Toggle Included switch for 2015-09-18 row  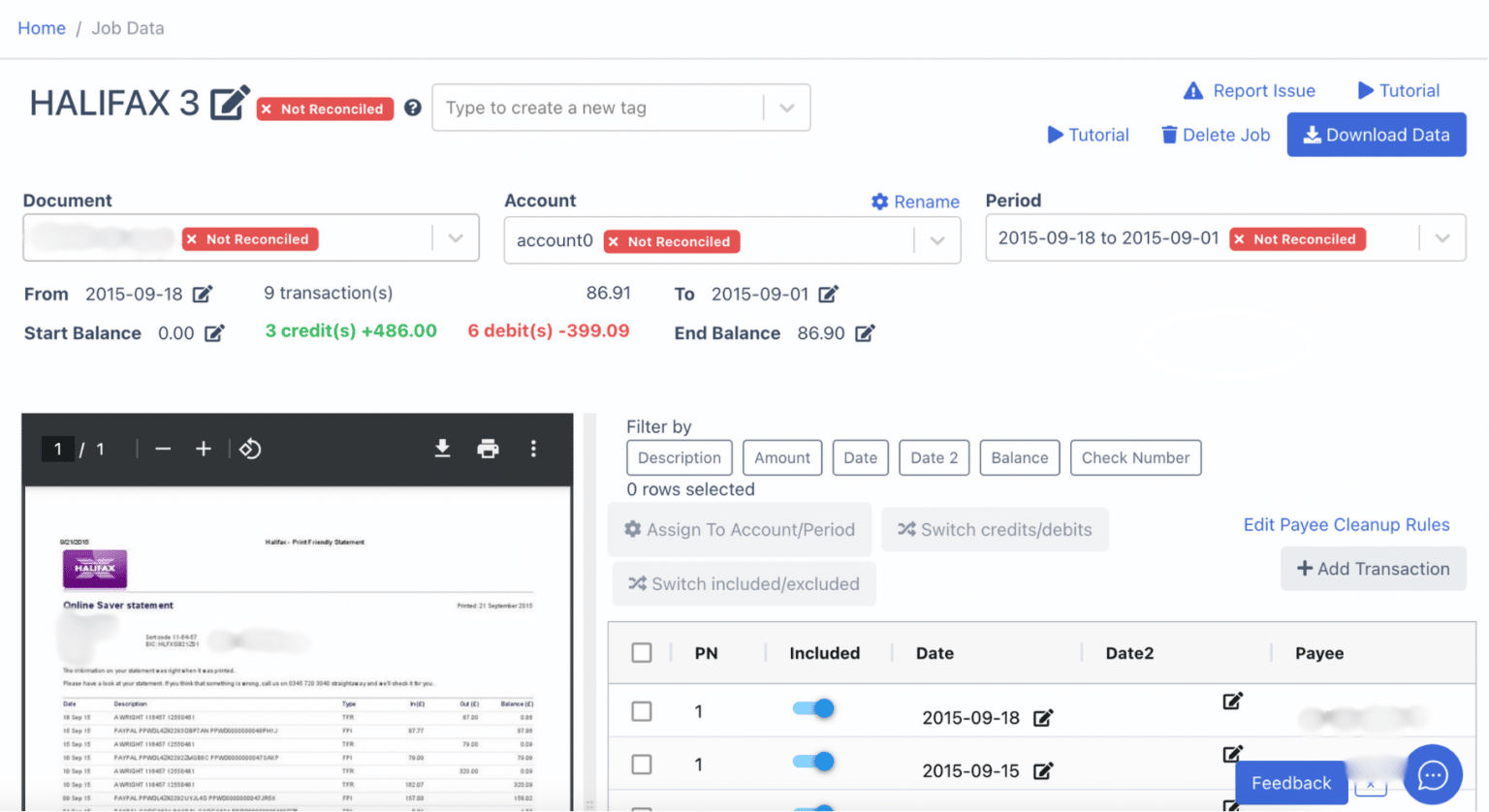(x=813, y=709)
